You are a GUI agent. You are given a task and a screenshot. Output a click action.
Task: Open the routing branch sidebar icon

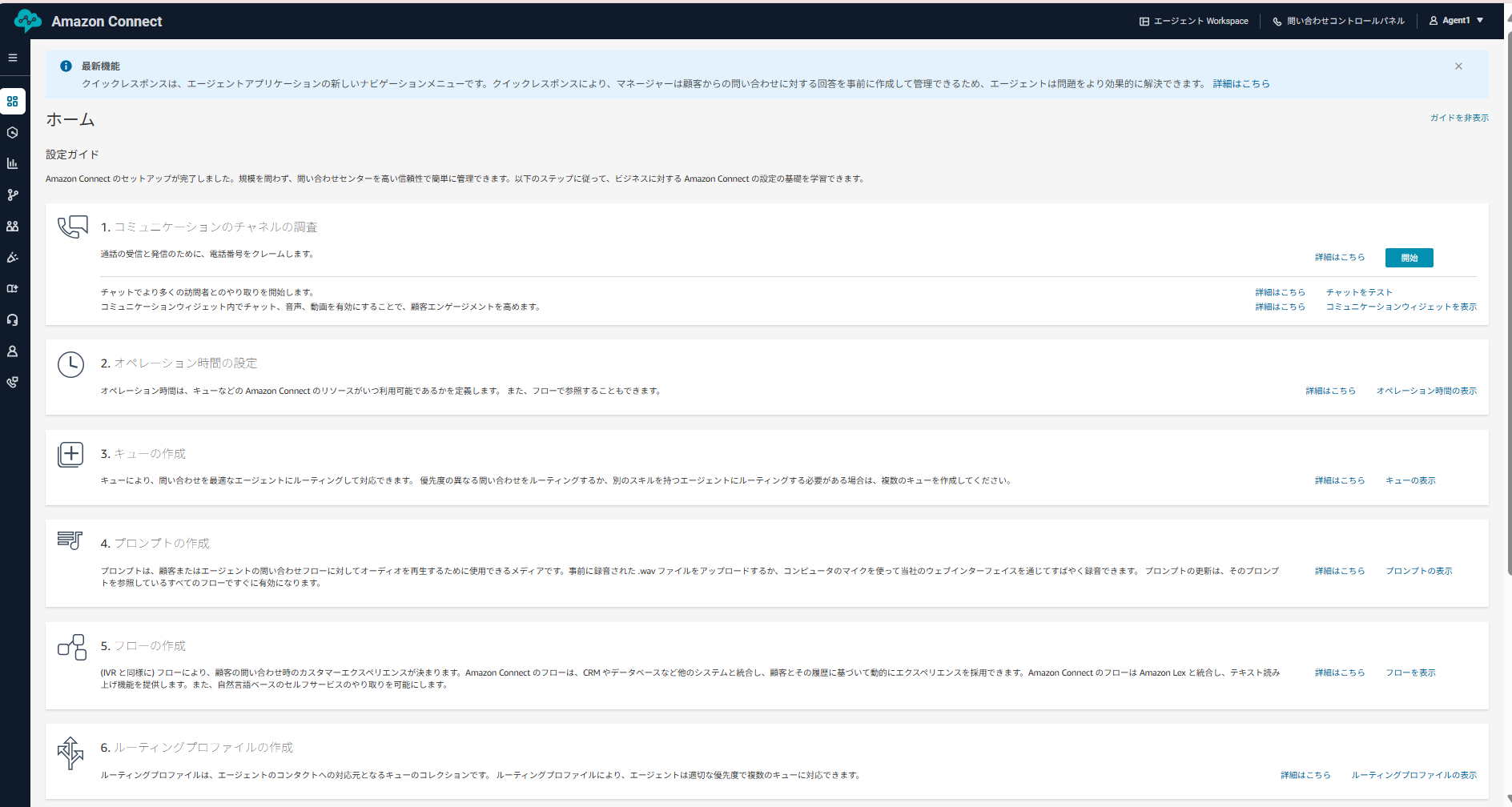(13, 195)
